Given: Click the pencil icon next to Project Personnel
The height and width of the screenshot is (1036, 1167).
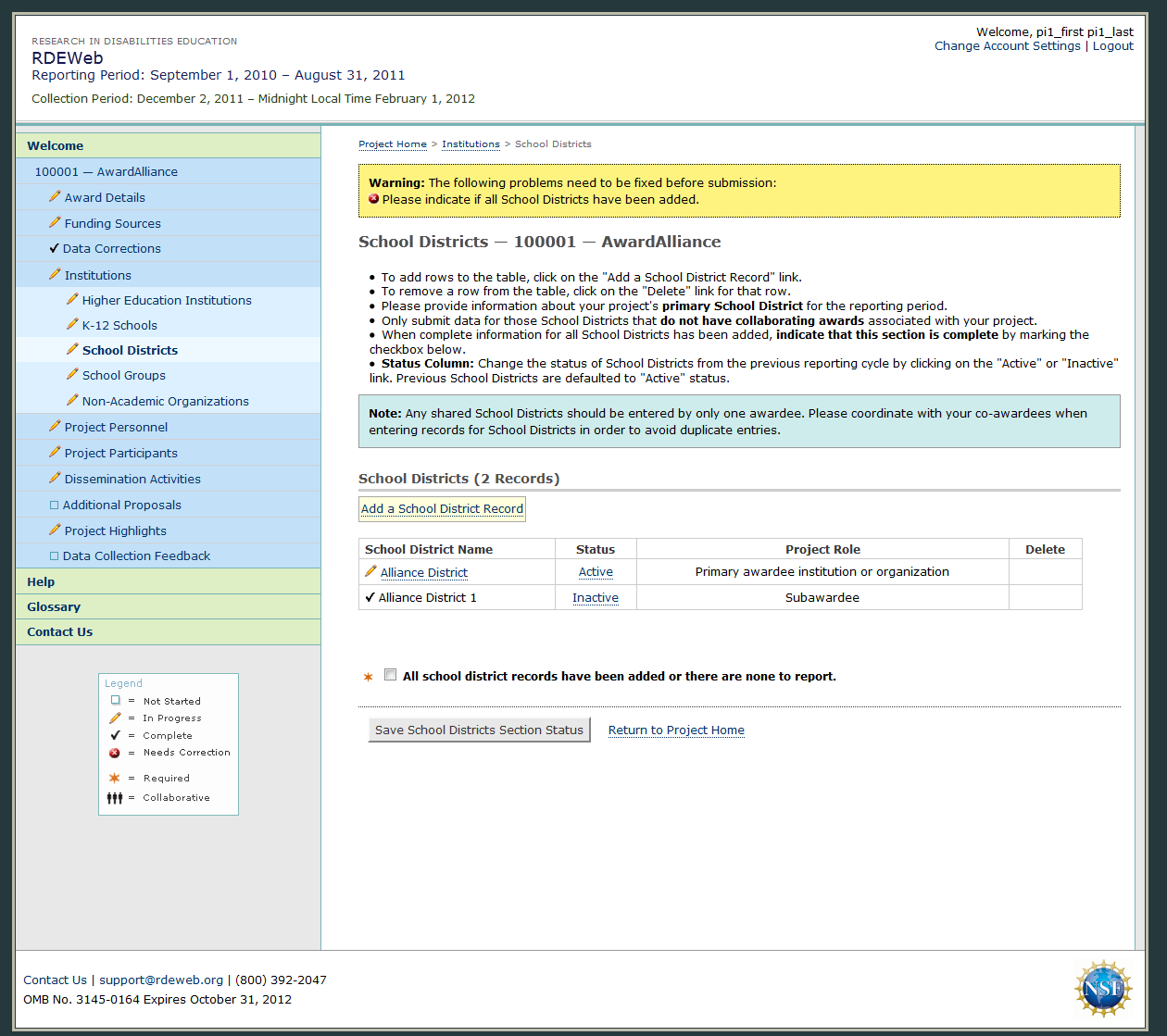Looking at the screenshot, I should click(x=55, y=426).
